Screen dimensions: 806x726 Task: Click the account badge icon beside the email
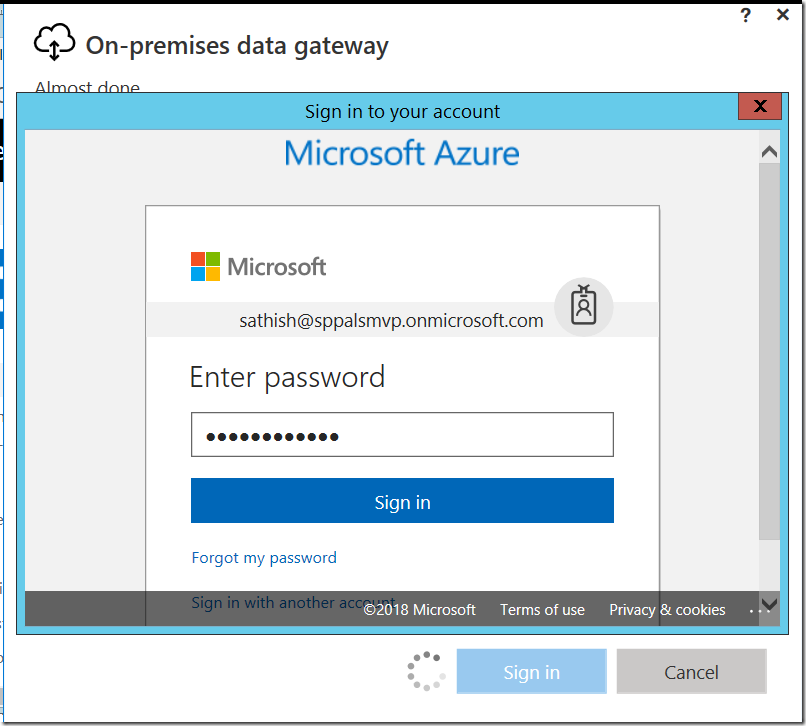[583, 306]
